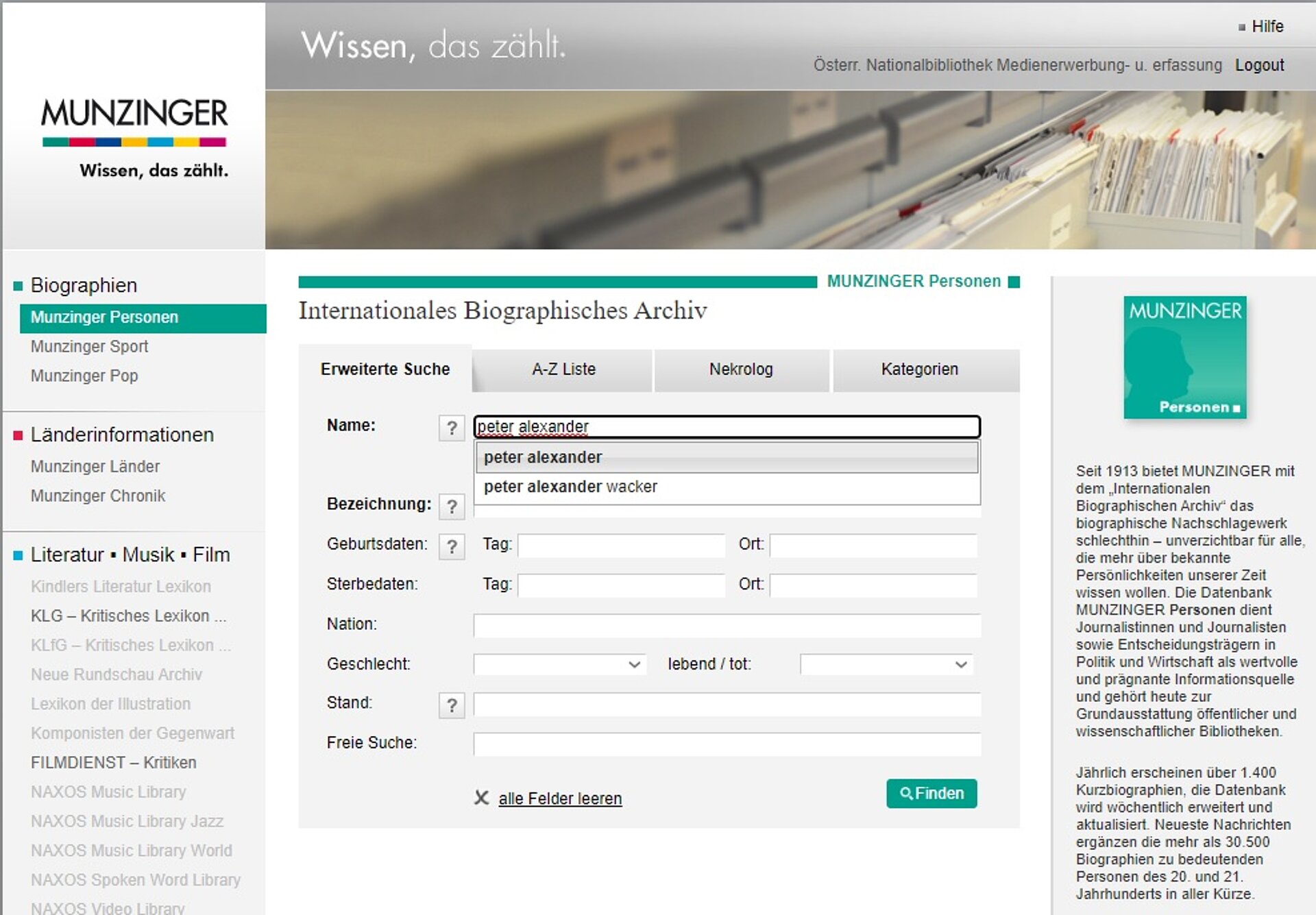Open the Geschlecht dropdown
The image size is (1316, 915).
(x=560, y=664)
